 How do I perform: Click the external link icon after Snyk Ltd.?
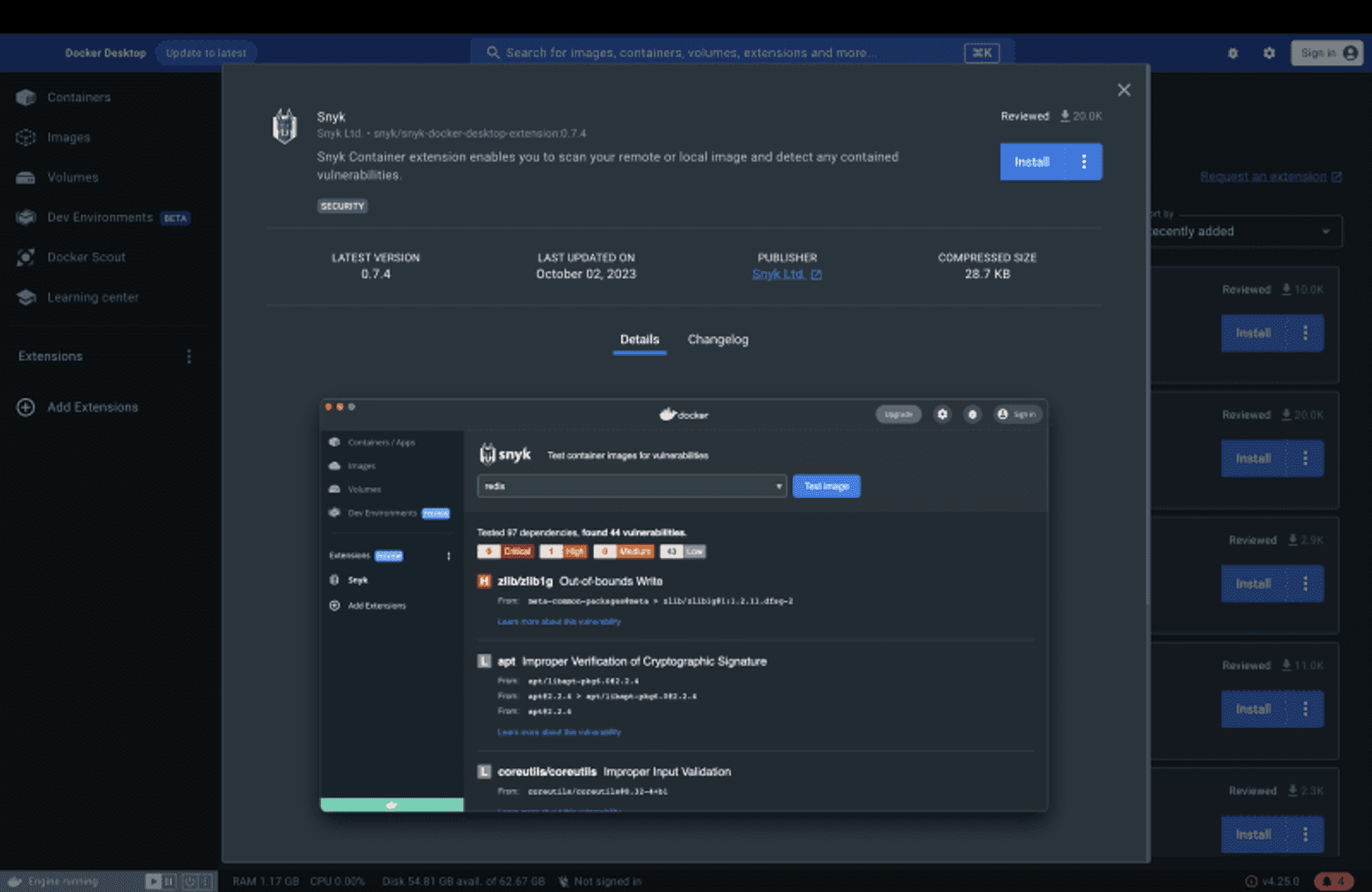pyautogui.click(x=816, y=274)
